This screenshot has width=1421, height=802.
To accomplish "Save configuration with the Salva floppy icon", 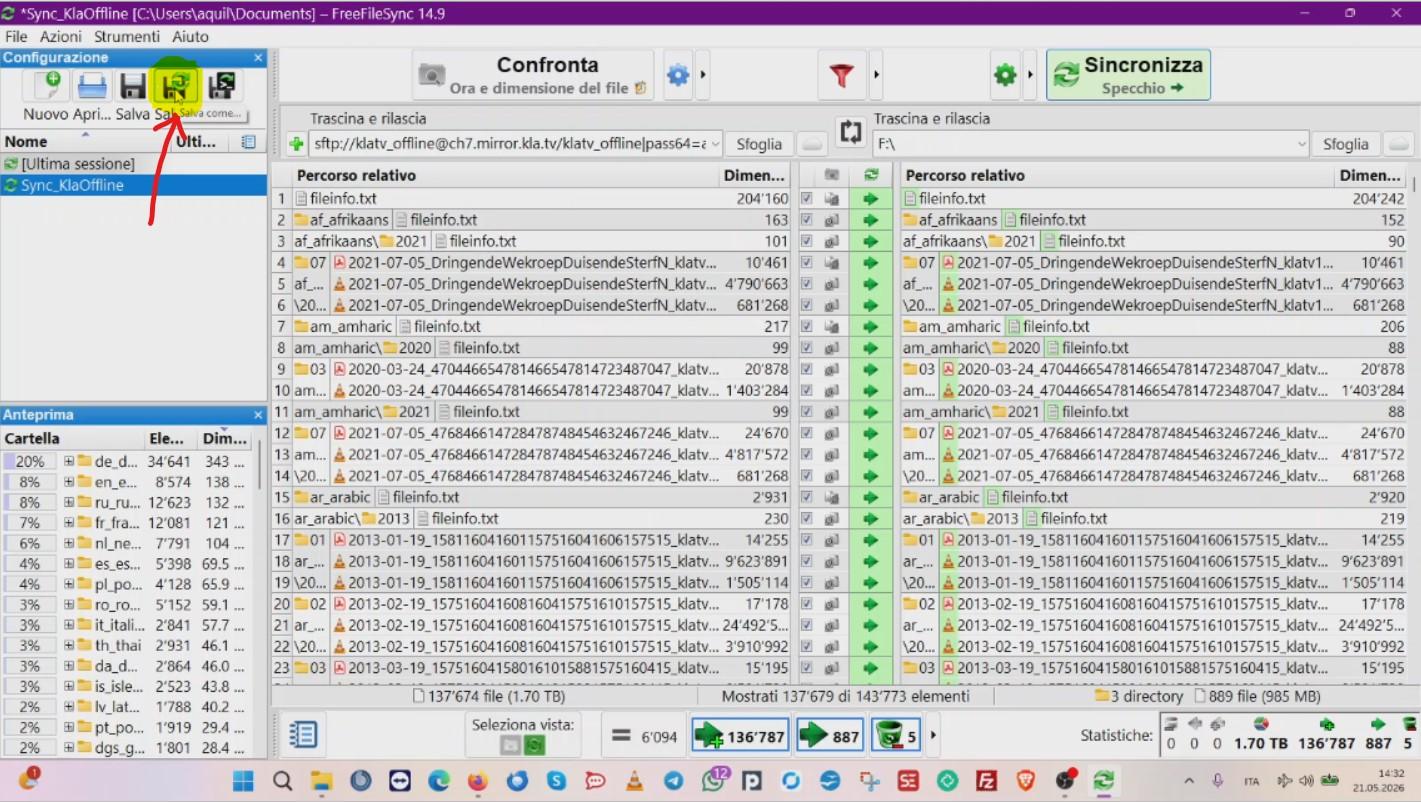I will coord(132,86).
